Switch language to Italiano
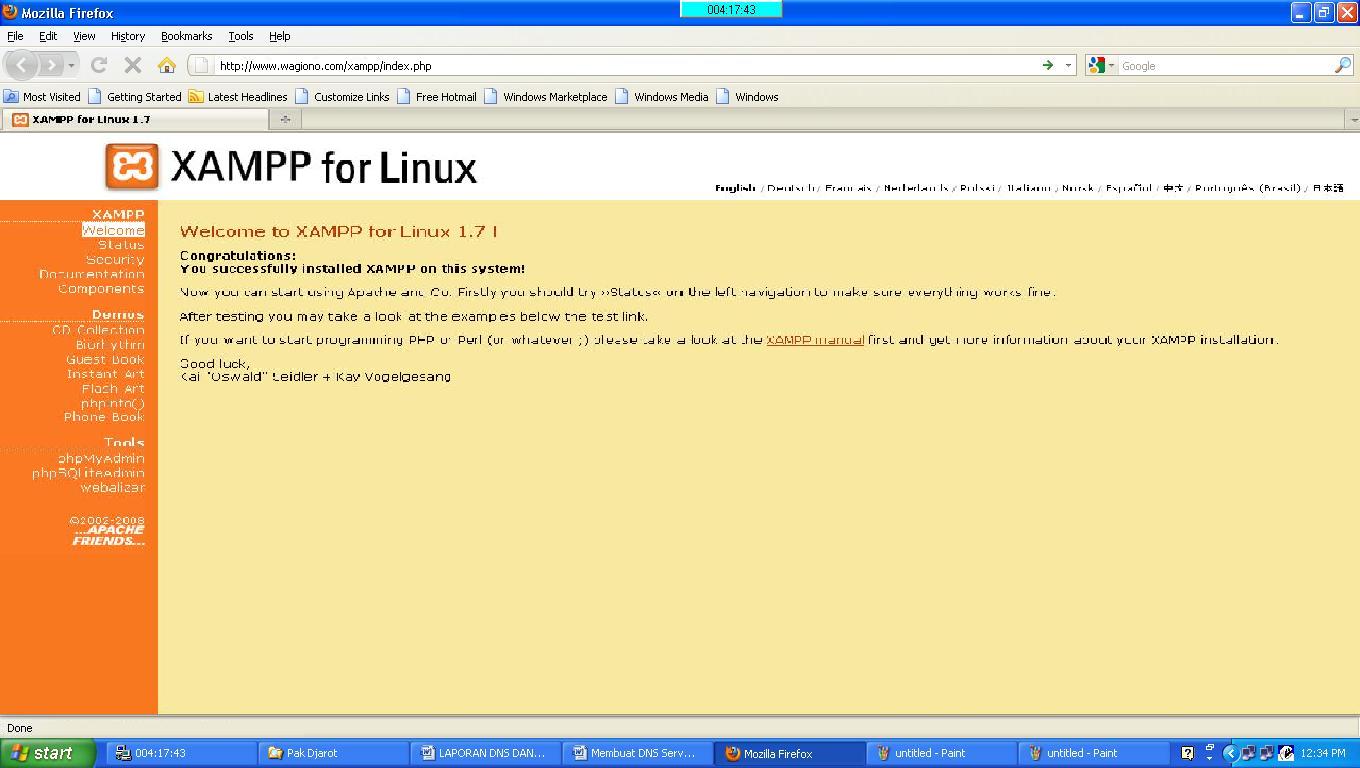 click(1028, 188)
